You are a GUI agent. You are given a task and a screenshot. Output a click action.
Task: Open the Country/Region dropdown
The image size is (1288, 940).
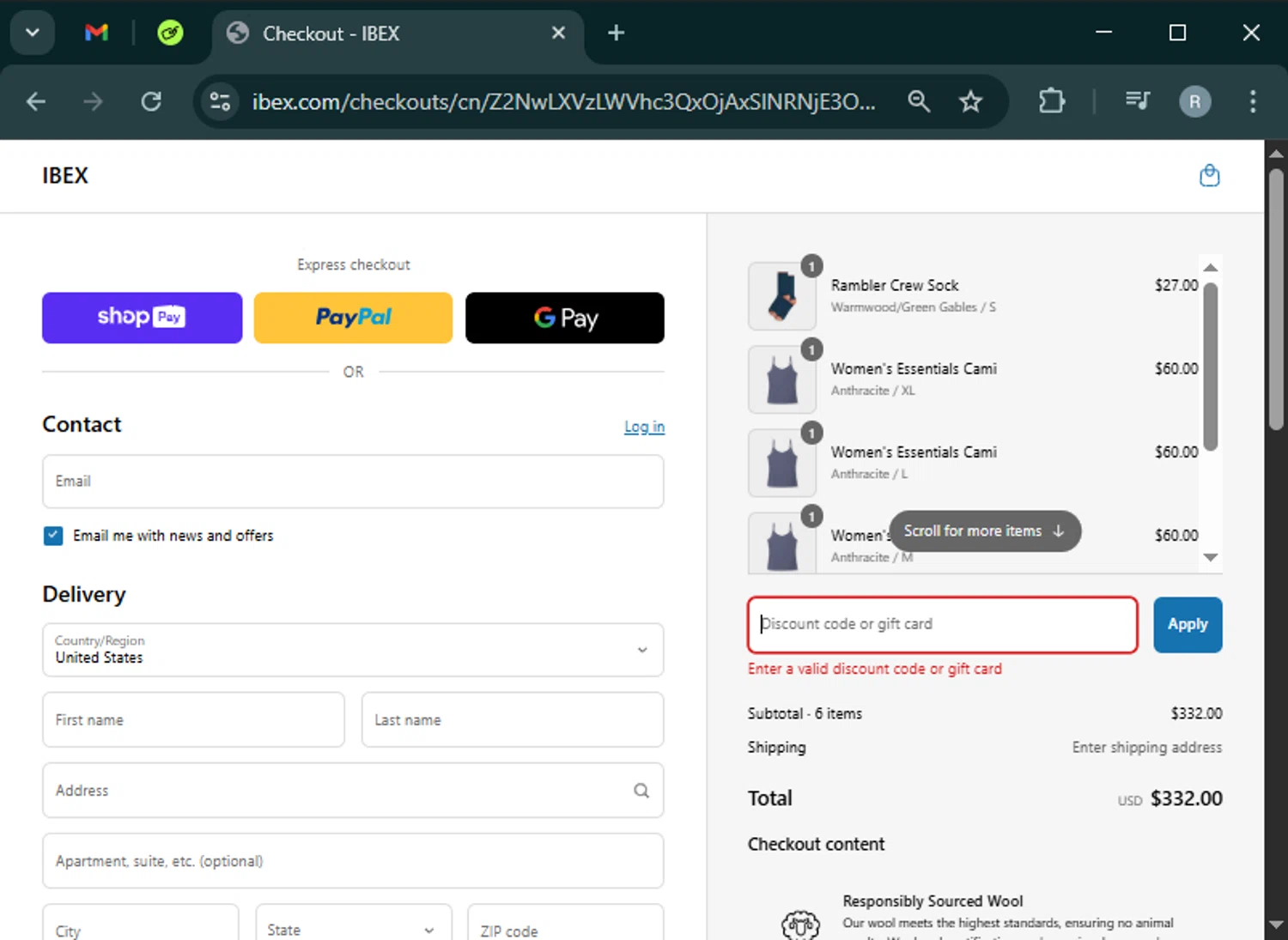tap(353, 650)
